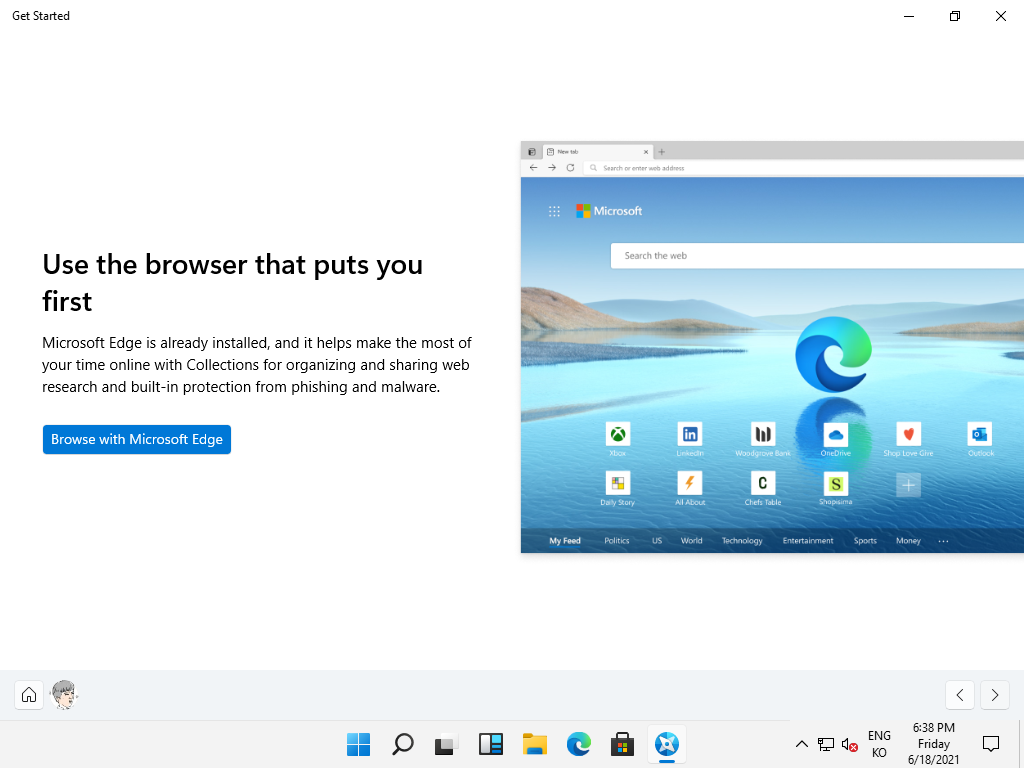
Task: Open the user profile avatar
Action: pyautogui.click(x=64, y=695)
